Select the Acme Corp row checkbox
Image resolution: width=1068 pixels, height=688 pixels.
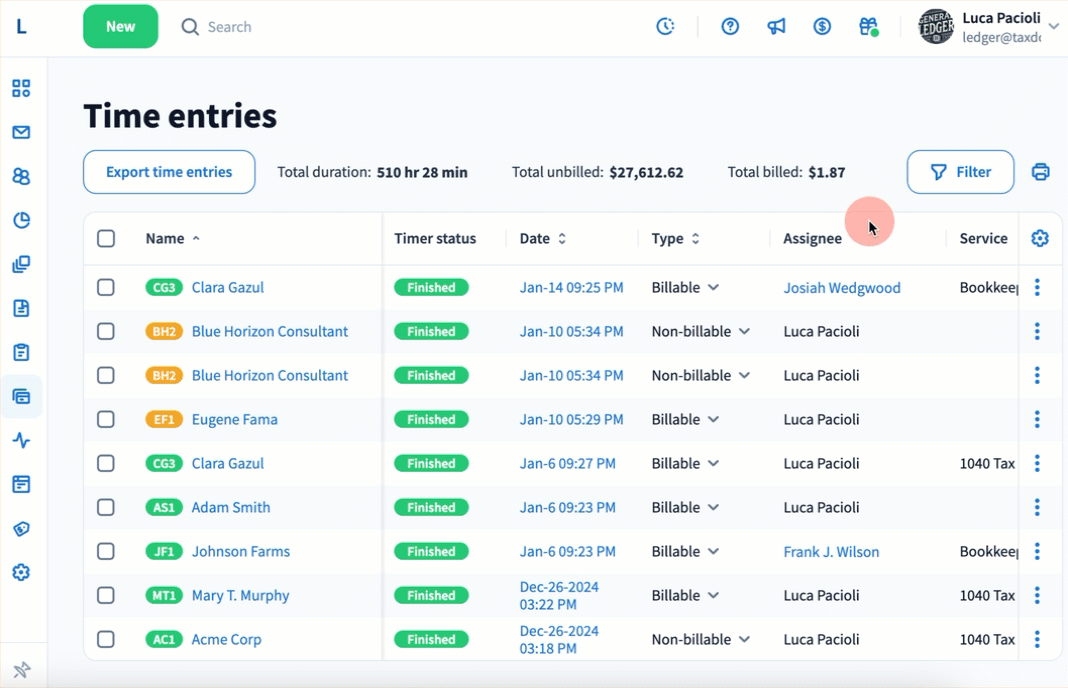106,640
